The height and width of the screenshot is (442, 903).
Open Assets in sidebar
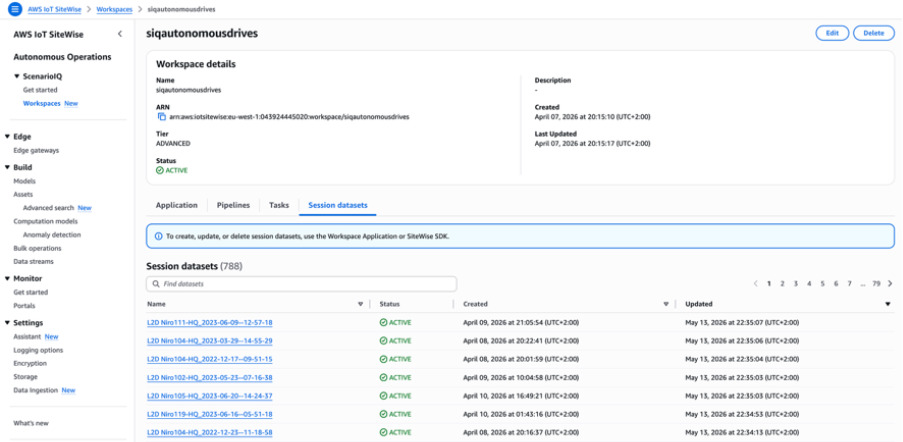[23, 194]
